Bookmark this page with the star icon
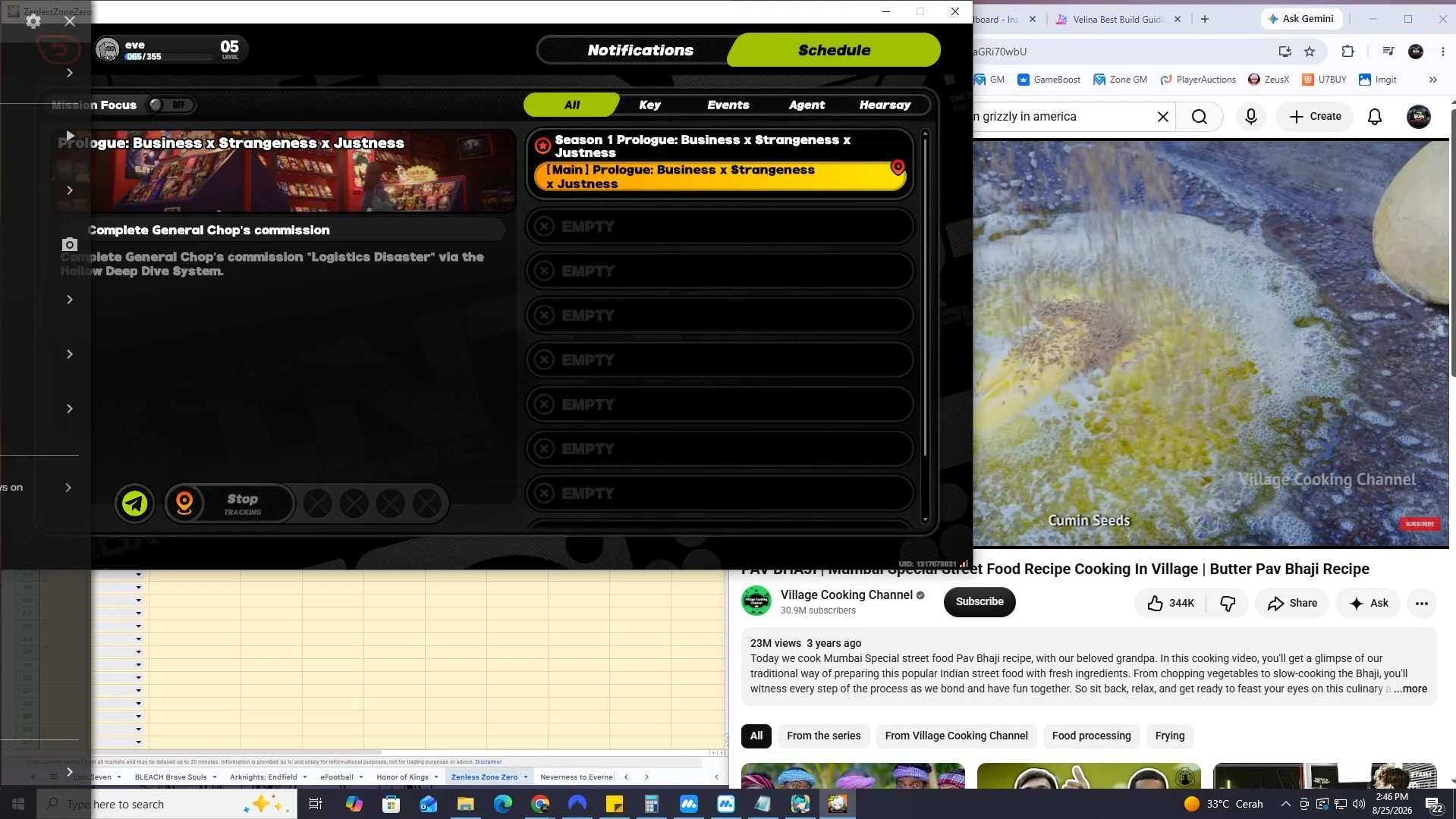Screen dimensions: 1456x819 point(1309,52)
